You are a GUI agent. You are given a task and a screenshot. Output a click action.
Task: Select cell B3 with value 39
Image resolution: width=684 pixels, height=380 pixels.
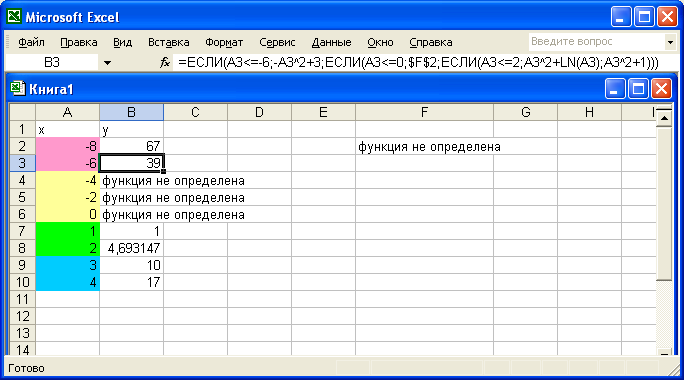(x=131, y=163)
